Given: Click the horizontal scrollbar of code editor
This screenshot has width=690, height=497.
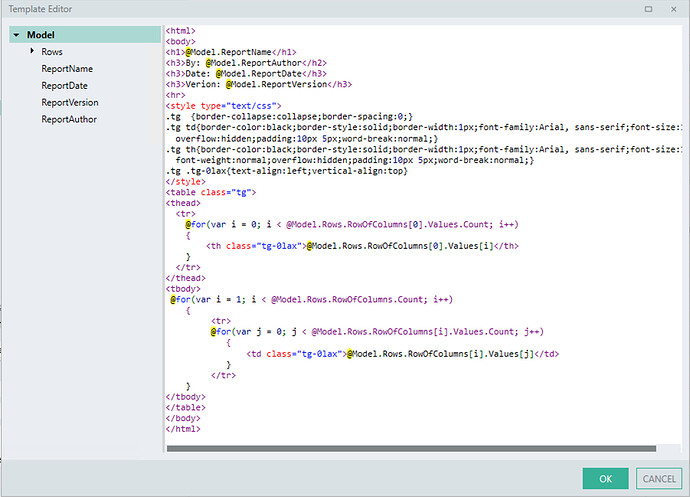Looking at the screenshot, I should tap(411, 449).
